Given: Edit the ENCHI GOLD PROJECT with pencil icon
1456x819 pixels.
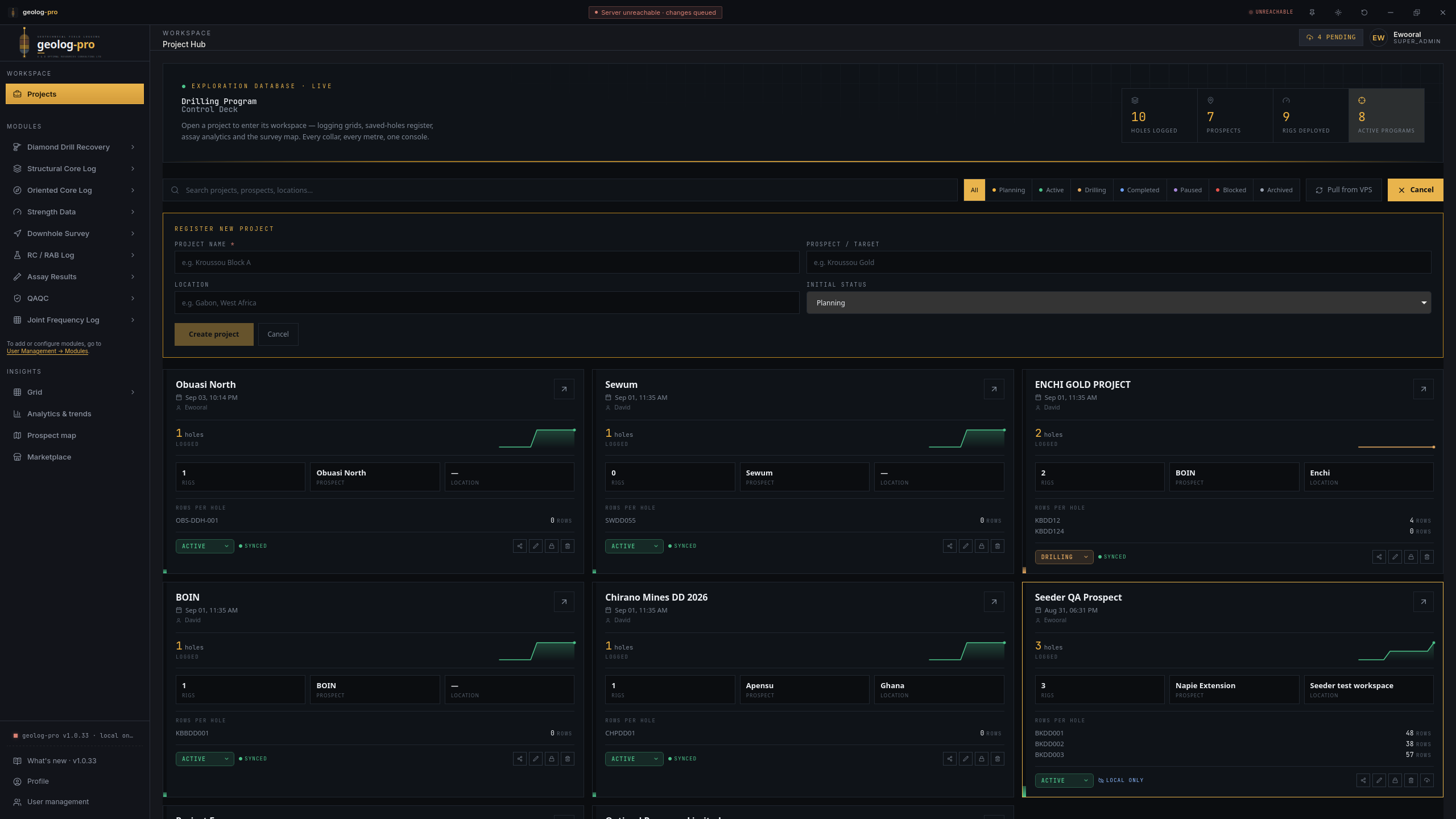Looking at the screenshot, I should click(x=1395, y=557).
